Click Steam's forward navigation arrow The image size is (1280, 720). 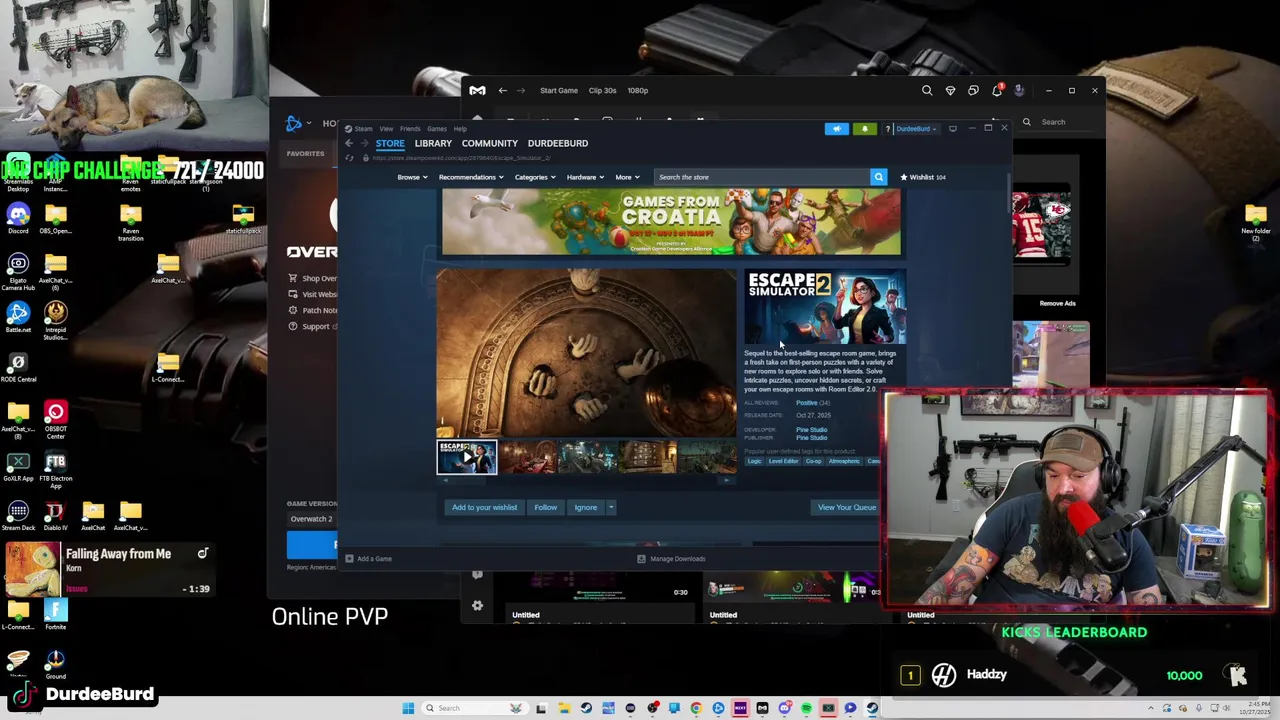click(x=363, y=143)
